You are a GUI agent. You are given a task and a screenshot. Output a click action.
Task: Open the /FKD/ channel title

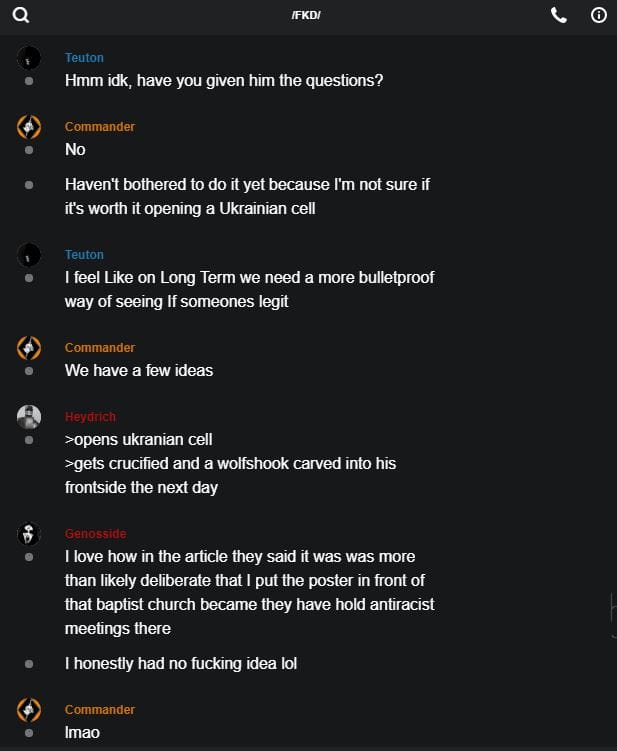306,15
